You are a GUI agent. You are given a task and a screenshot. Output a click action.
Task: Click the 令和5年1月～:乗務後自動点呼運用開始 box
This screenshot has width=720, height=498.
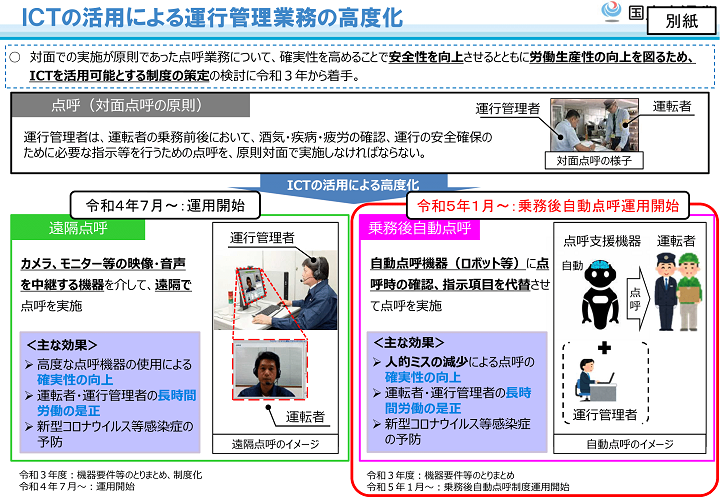[x=548, y=205]
